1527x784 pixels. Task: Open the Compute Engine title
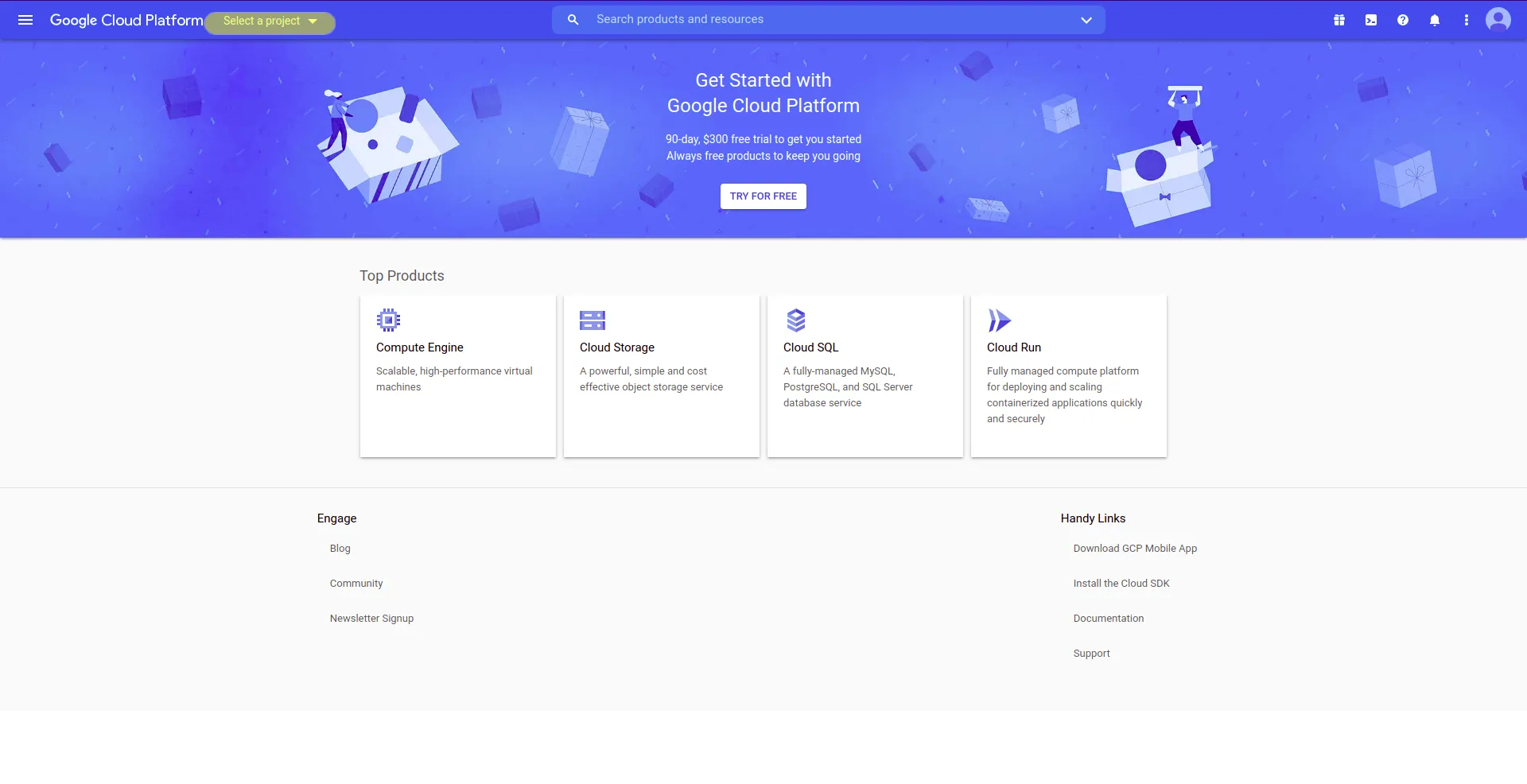(419, 347)
